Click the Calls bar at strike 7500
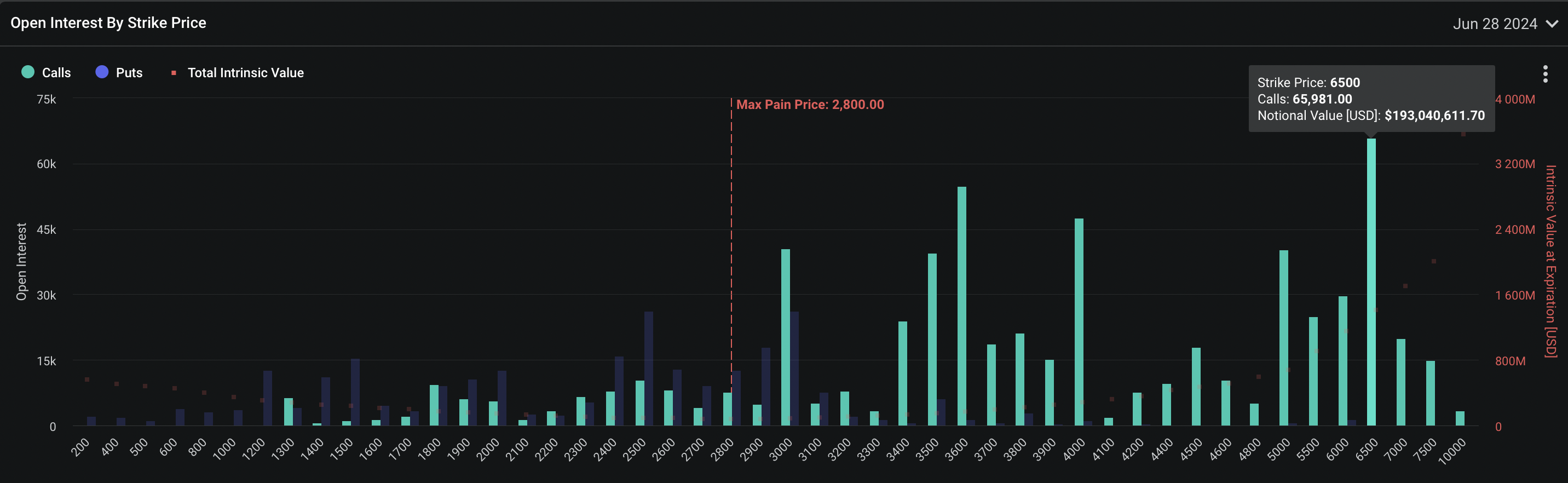The height and width of the screenshot is (483, 1568). [1431, 393]
